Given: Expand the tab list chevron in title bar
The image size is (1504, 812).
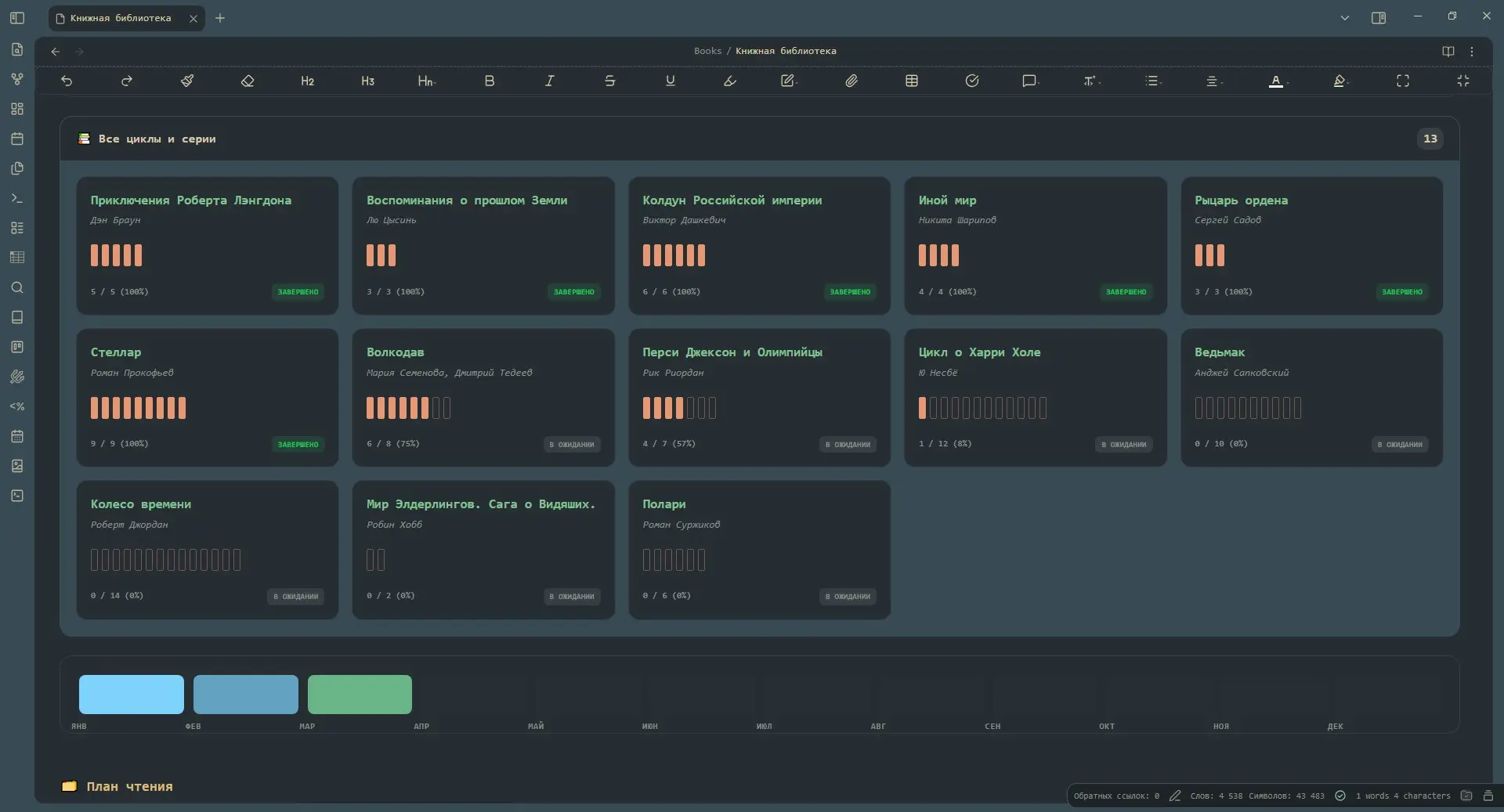Looking at the screenshot, I should pyautogui.click(x=1344, y=18).
